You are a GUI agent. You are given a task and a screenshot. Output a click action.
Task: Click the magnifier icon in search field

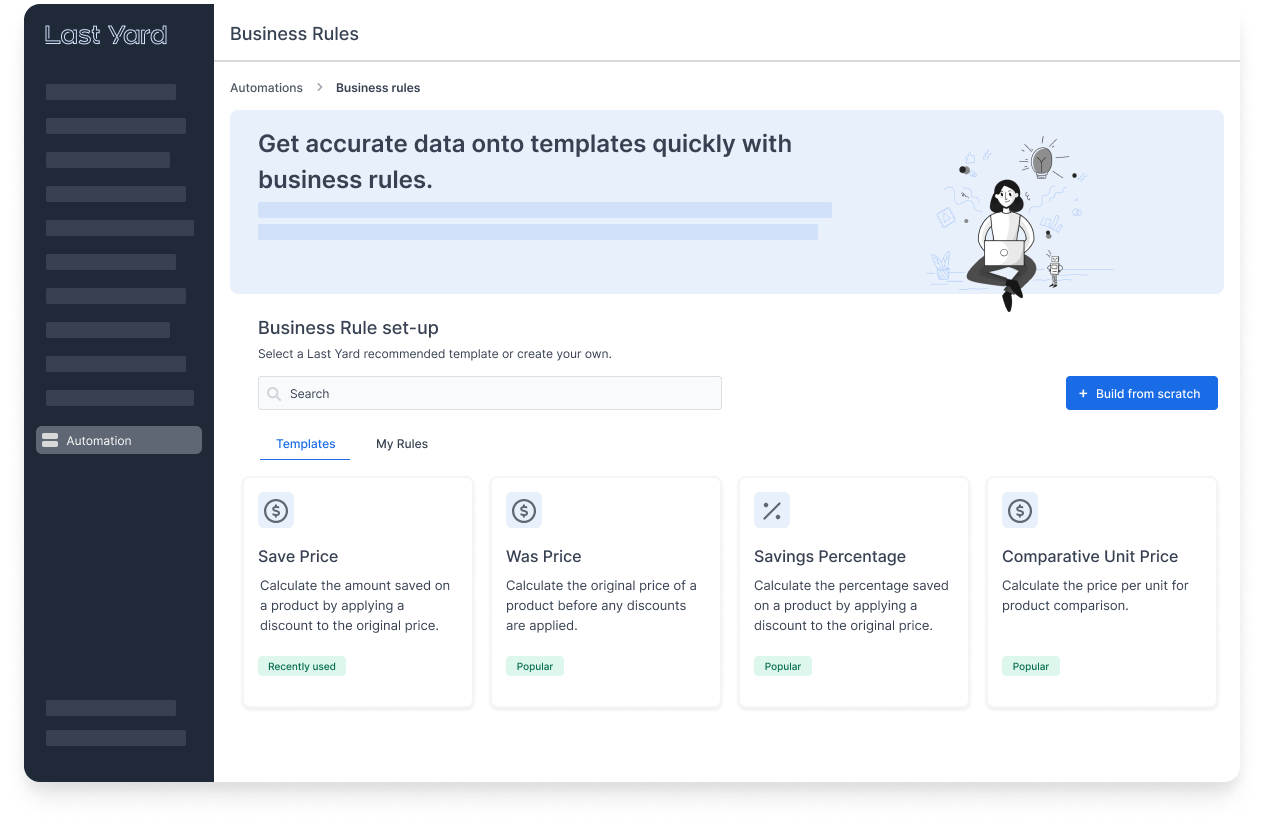(274, 394)
